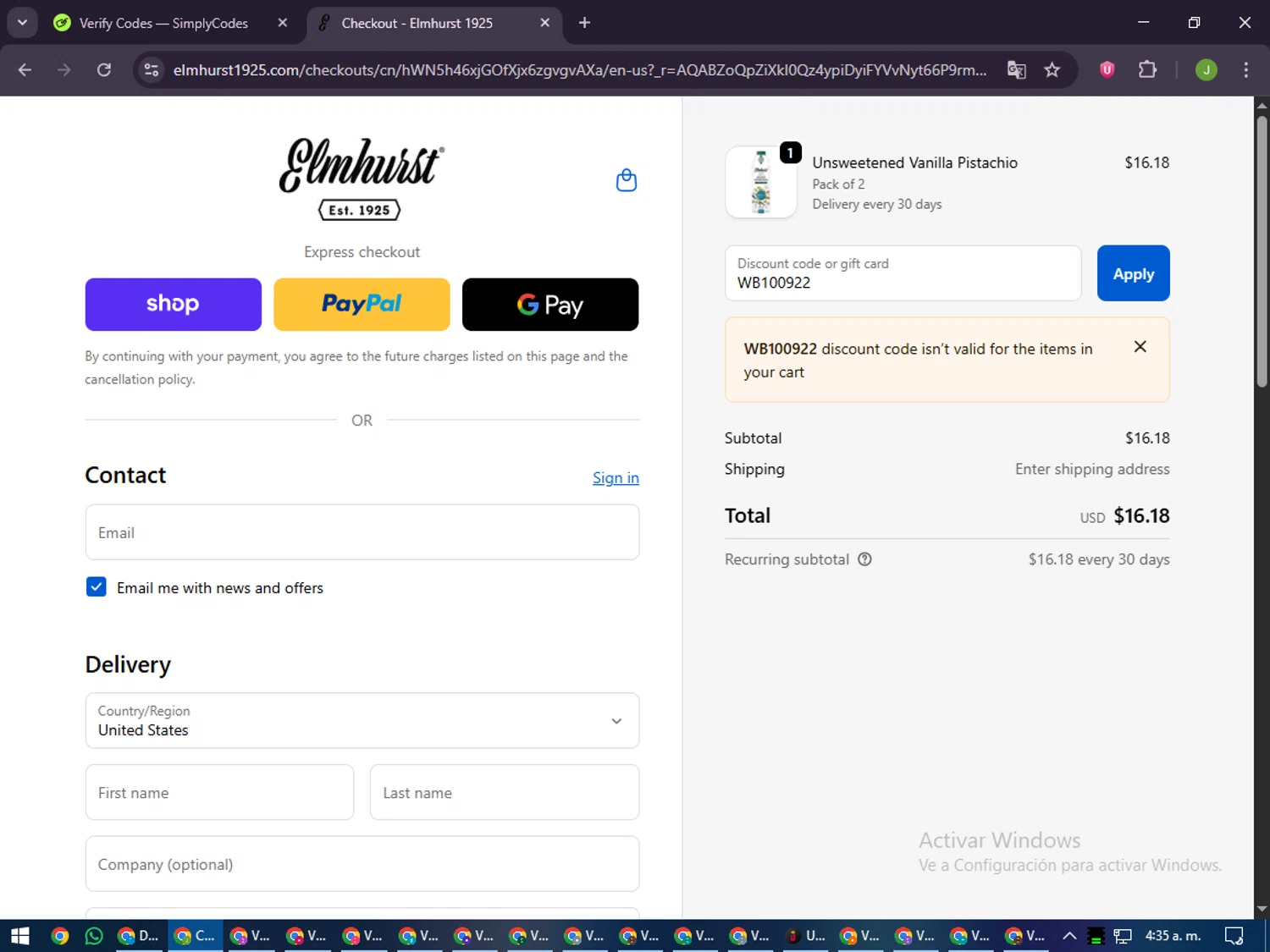1270x952 pixels.
Task: Show hidden system tray icons
Action: (1069, 936)
